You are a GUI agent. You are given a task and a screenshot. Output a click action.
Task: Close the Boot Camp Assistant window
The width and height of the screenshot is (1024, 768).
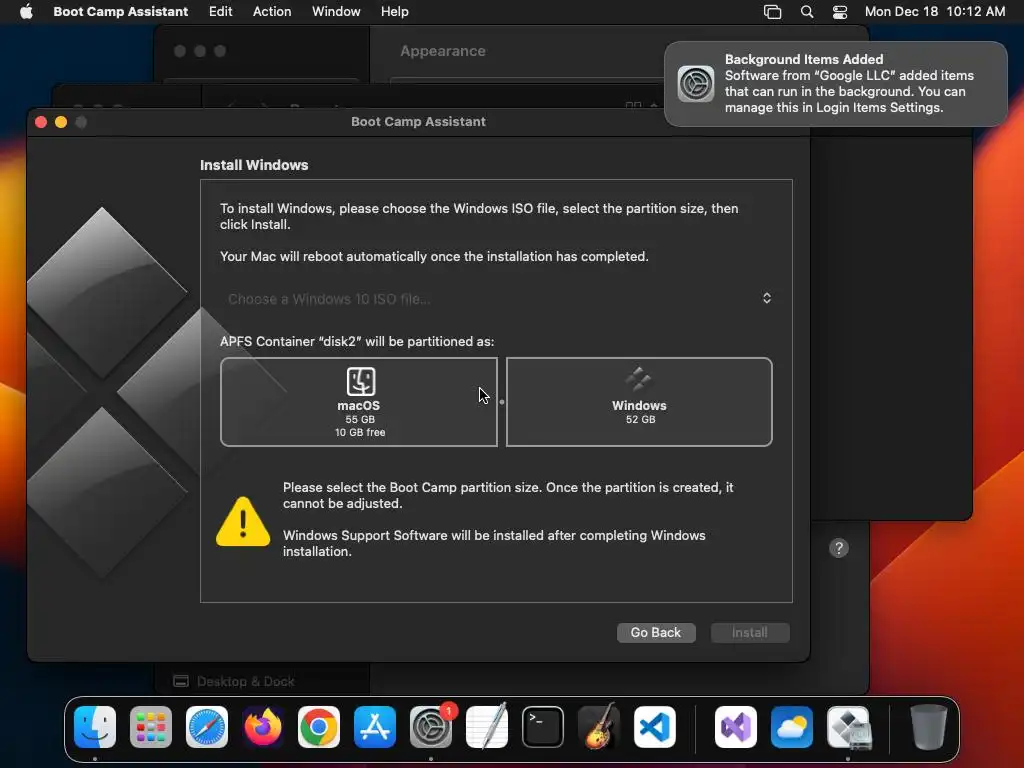coord(40,122)
